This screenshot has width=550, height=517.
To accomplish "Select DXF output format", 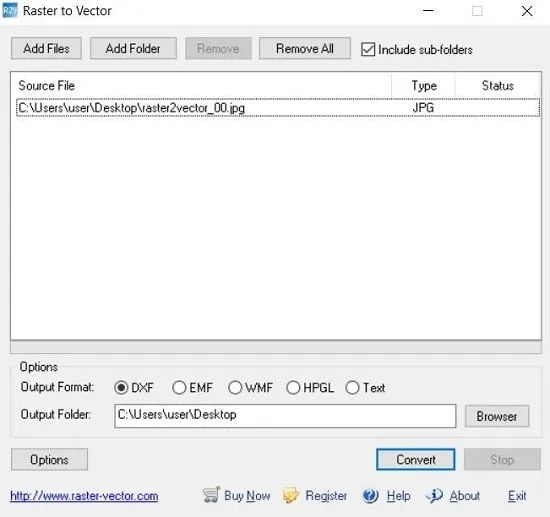I will pyautogui.click(x=121, y=388).
